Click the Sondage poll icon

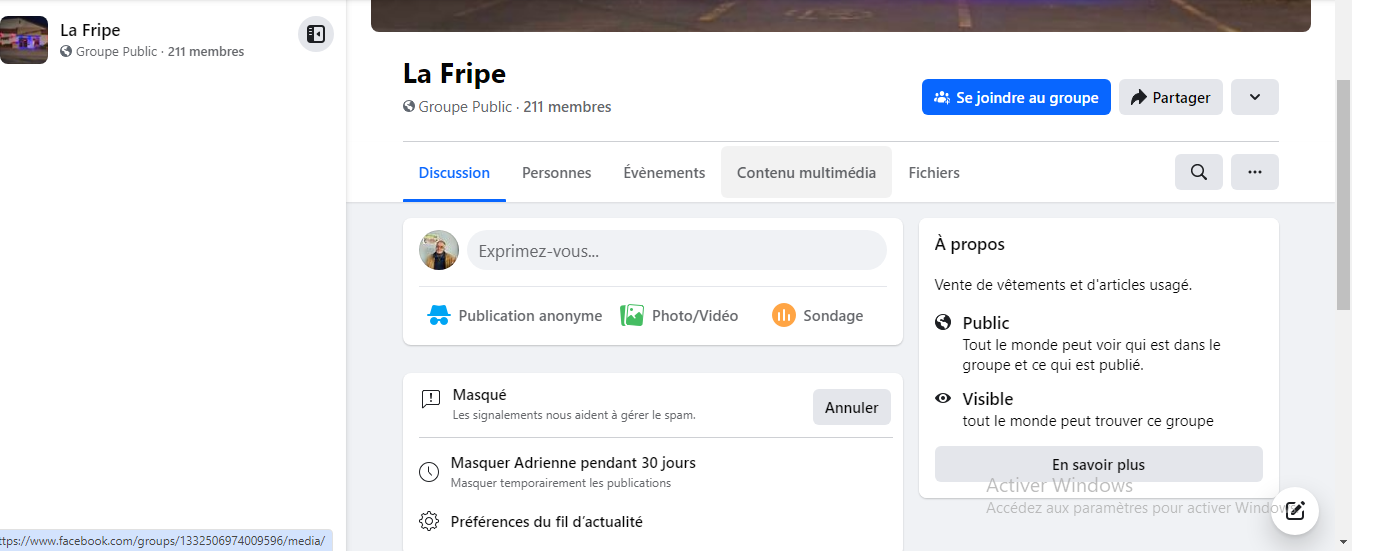click(784, 316)
